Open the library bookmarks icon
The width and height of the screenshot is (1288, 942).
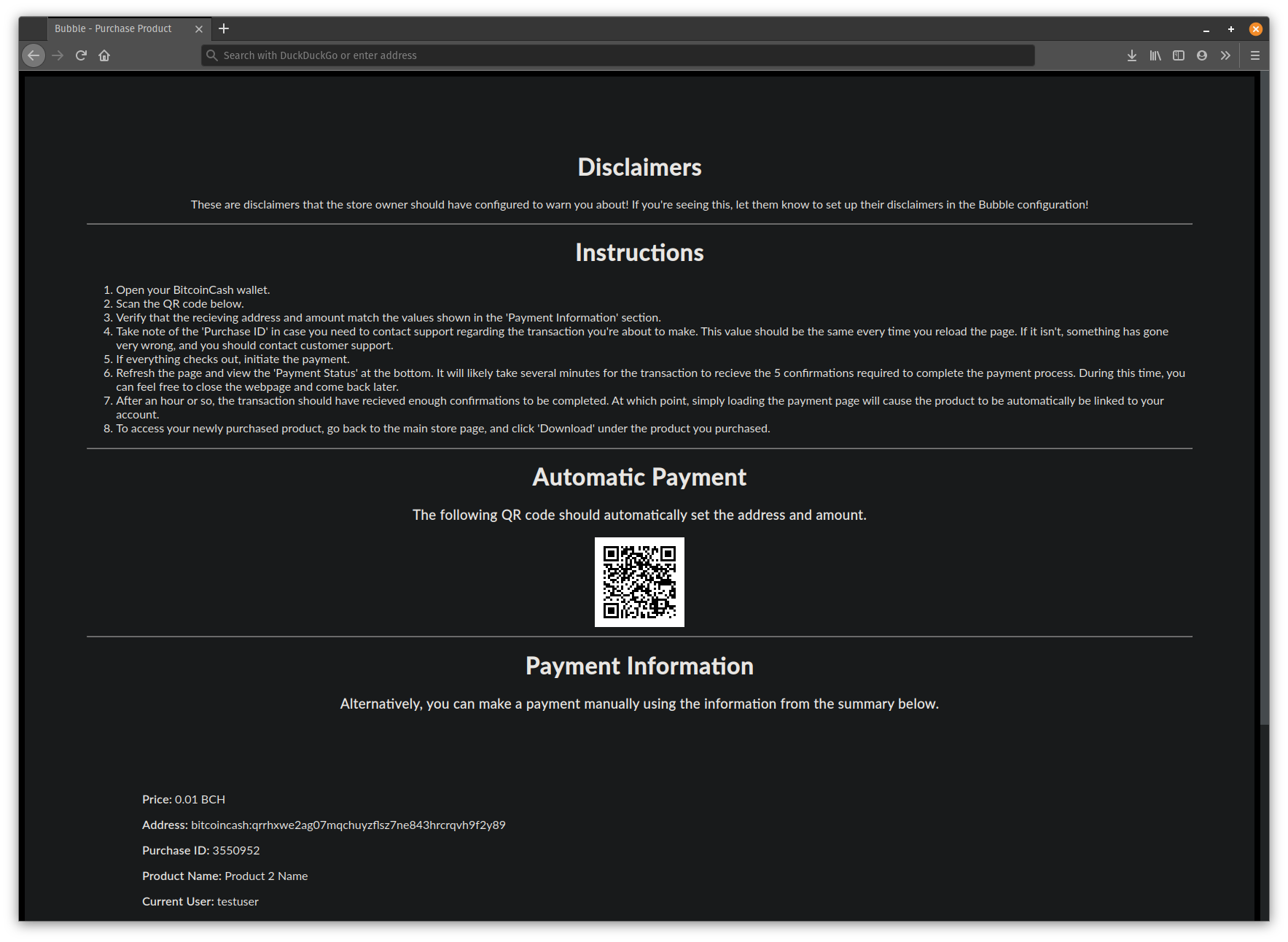[1155, 55]
